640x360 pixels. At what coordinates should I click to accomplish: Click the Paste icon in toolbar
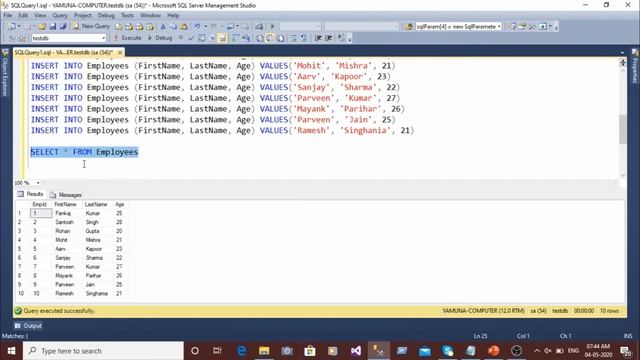tap(184, 27)
